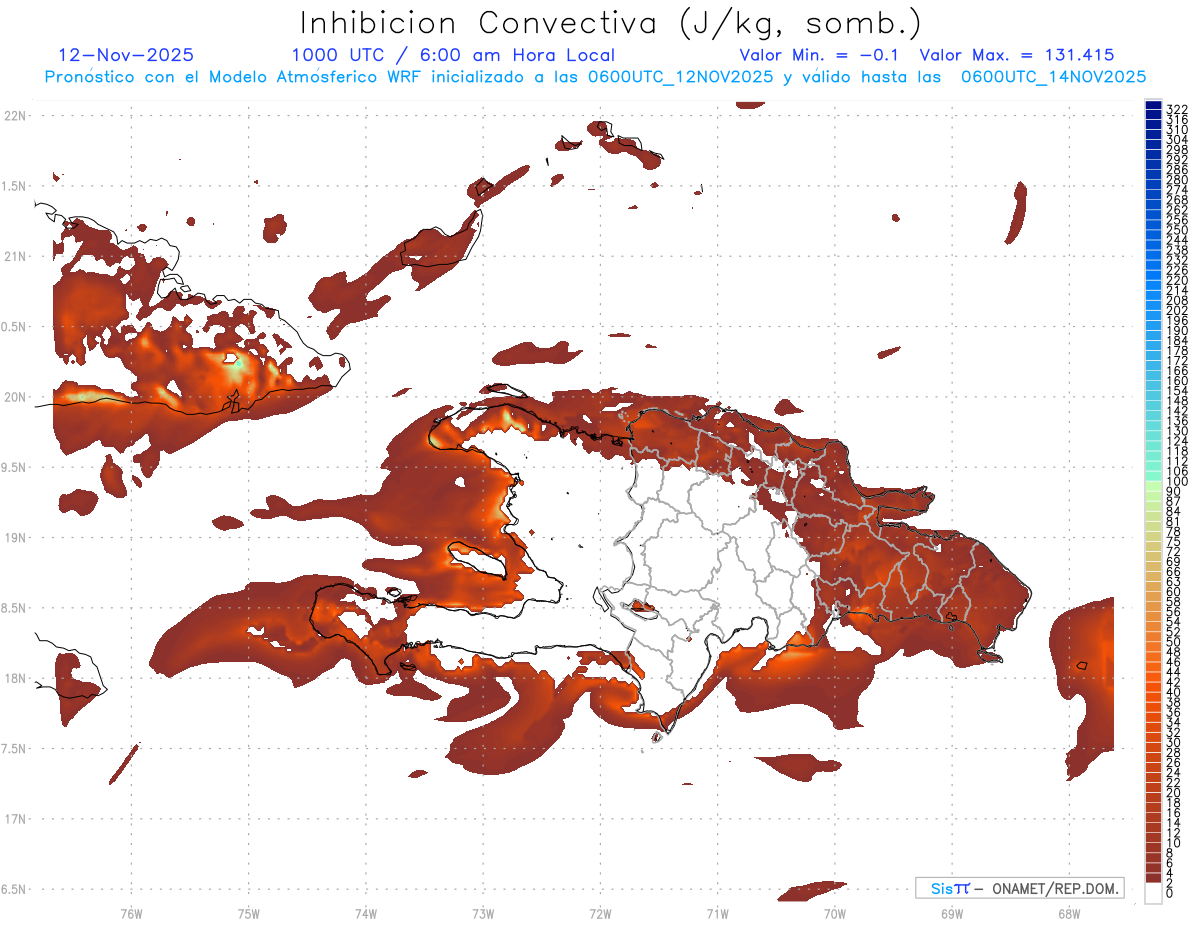Click the "74W" longitude label
Image resolution: width=1200 pixels, height=927 pixels.
(x=365, y=913)
